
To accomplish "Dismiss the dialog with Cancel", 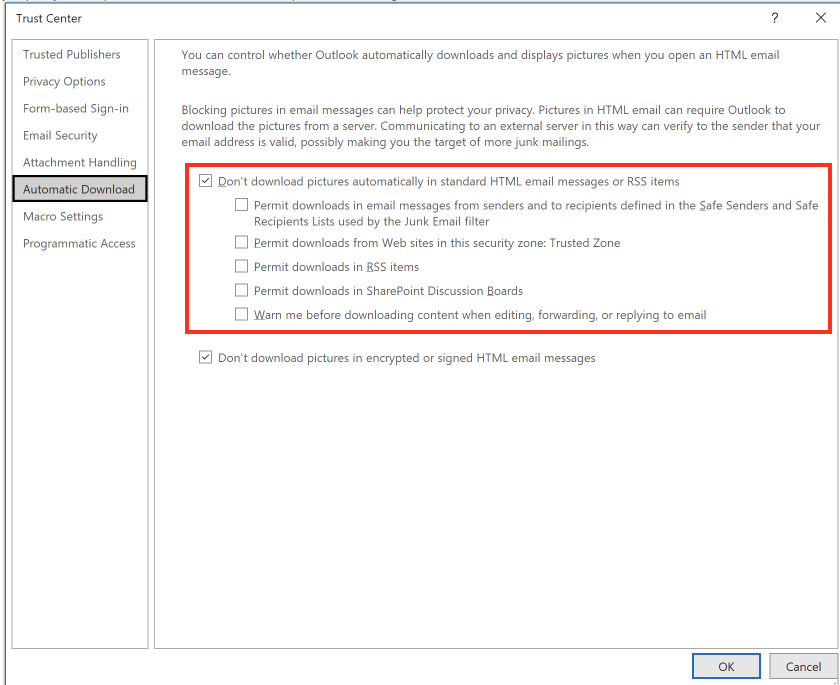I will [x=803, y=666].
